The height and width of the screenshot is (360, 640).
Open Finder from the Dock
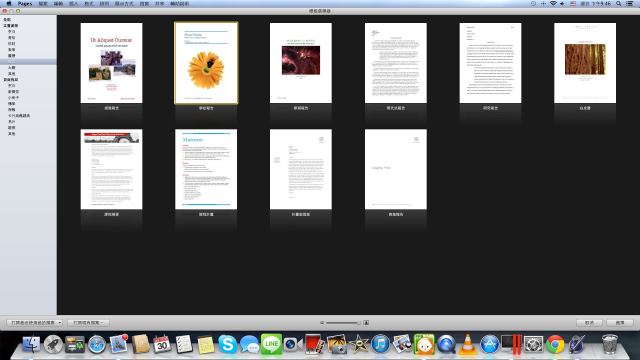point(31,344)
